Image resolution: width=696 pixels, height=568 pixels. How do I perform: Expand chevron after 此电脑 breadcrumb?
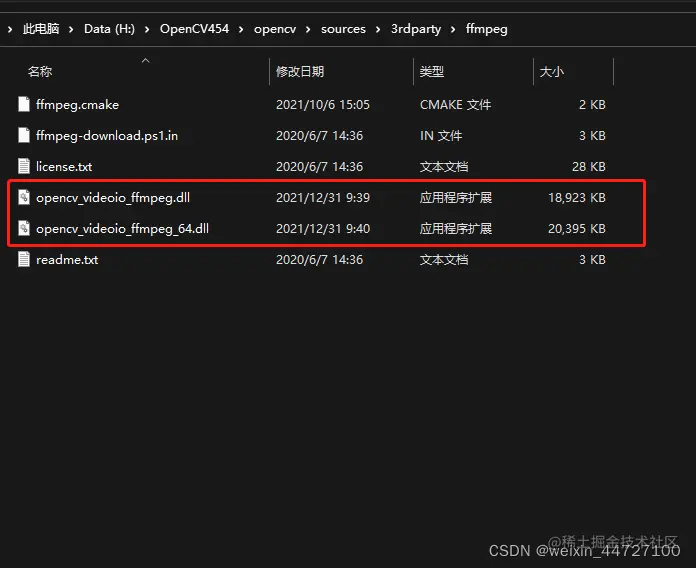(x=71, y=29)
